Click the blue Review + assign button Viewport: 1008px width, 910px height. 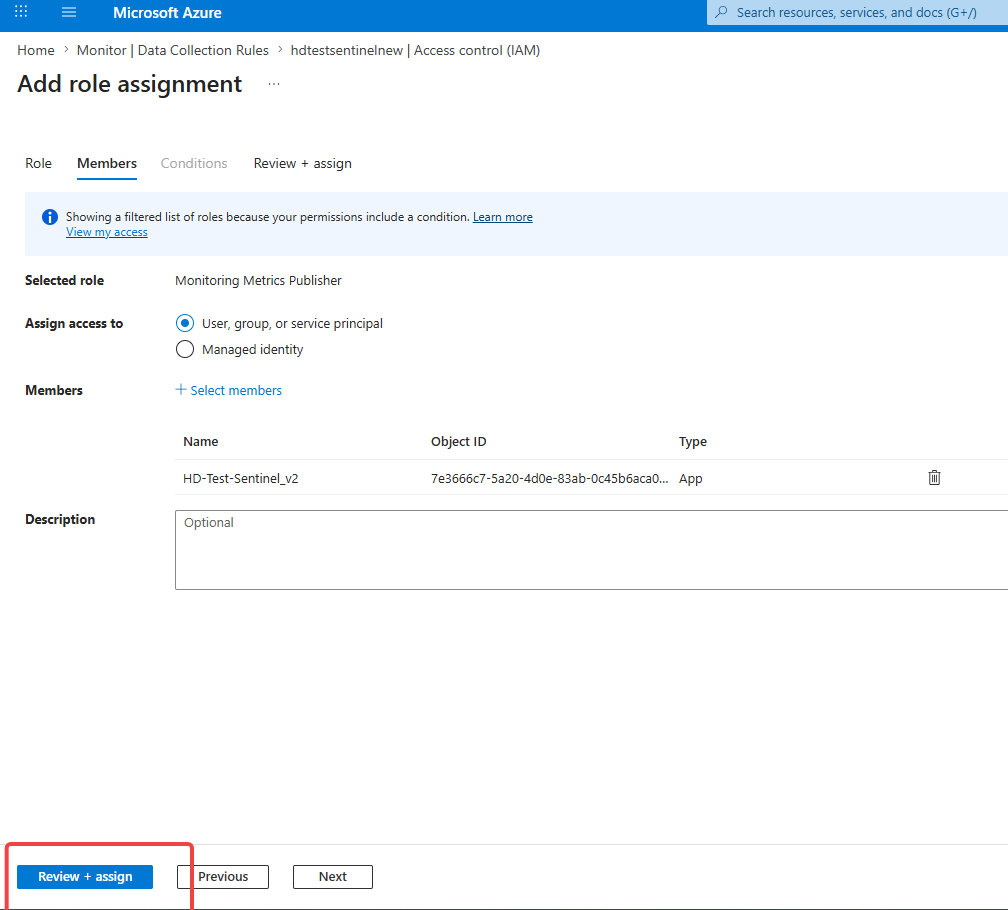pyautogui.click(x=85, y=877)
